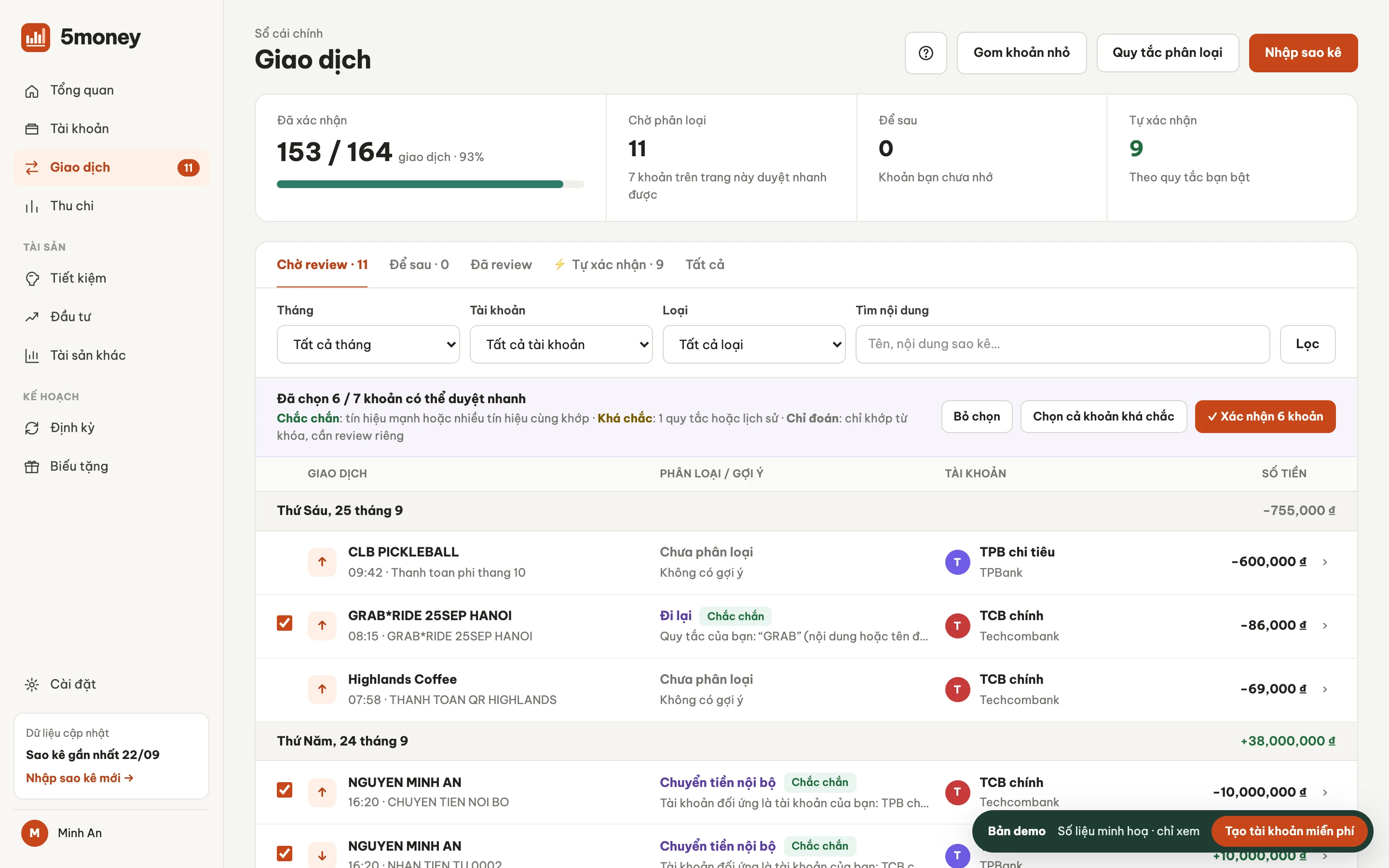Click the Nhập sao kê button

pyautogui.click(x=1303, y=53)
